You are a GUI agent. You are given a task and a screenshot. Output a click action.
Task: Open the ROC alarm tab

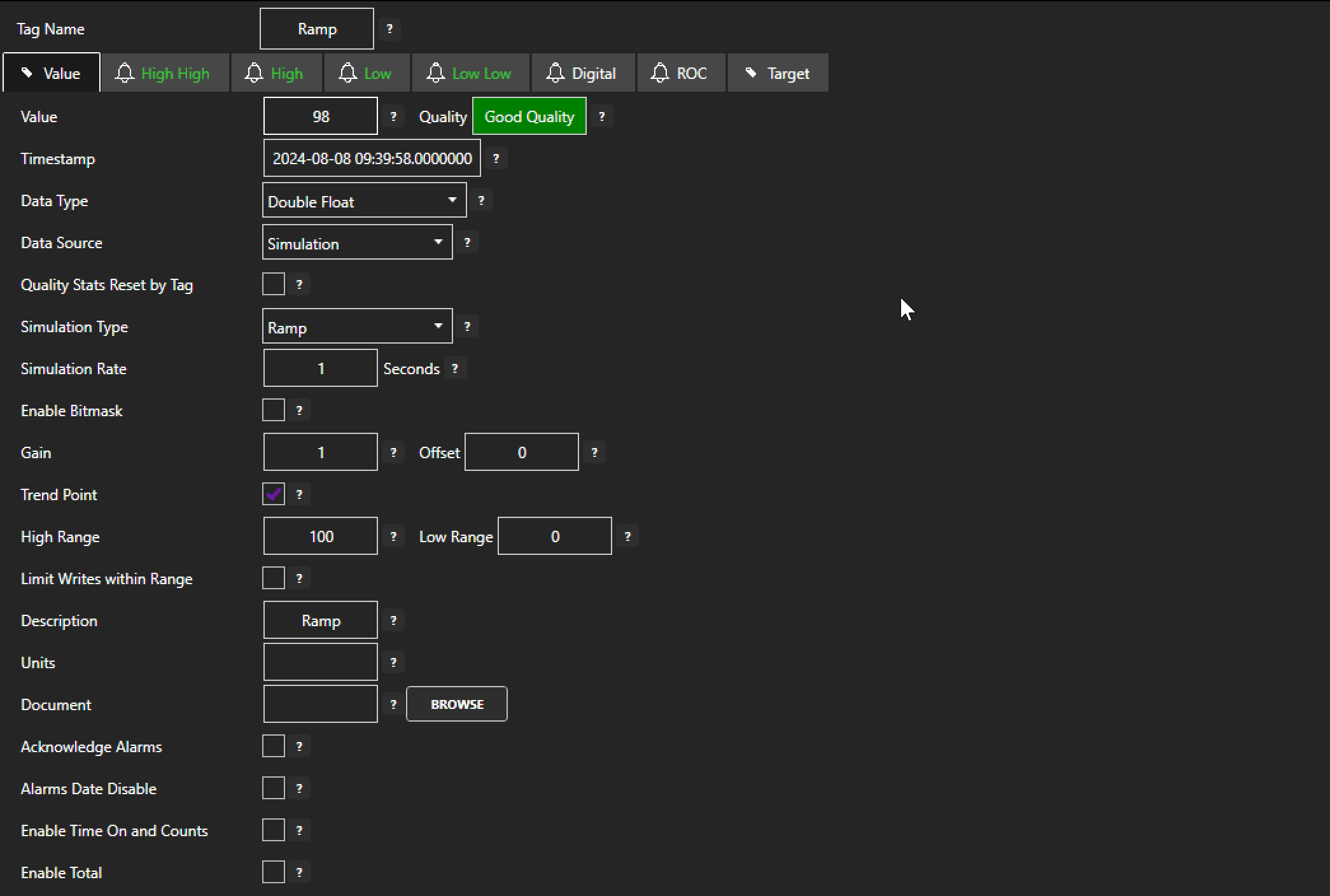(680, 73)
